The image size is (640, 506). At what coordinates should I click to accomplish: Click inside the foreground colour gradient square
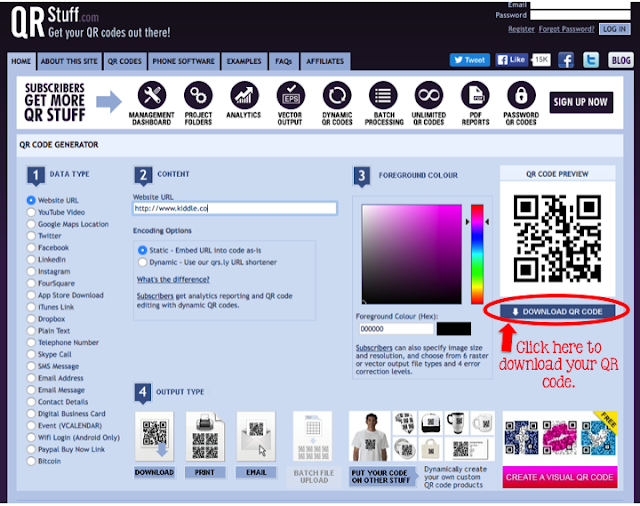(x=411, y=254)
